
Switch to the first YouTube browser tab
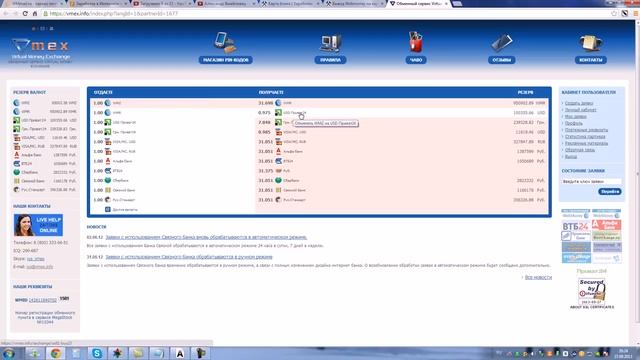tap(162, 4)
